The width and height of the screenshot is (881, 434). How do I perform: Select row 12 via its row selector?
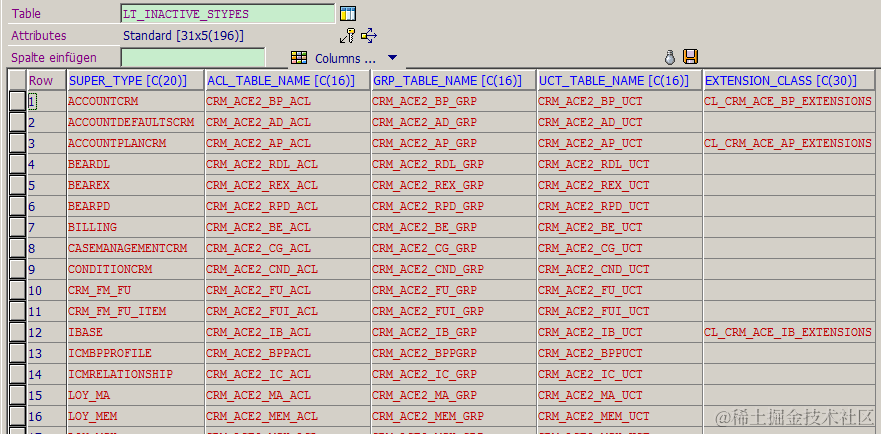17,332
